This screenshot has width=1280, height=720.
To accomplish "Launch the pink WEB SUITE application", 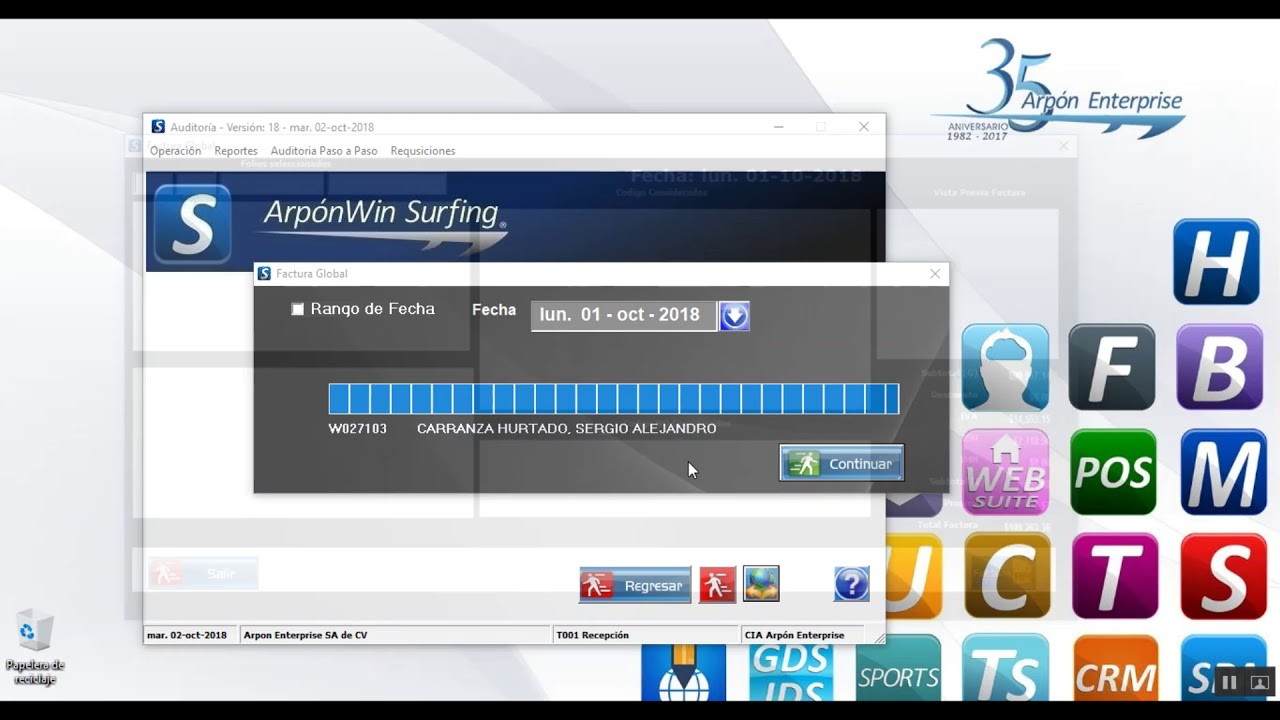I will (x=1005, y=472).
